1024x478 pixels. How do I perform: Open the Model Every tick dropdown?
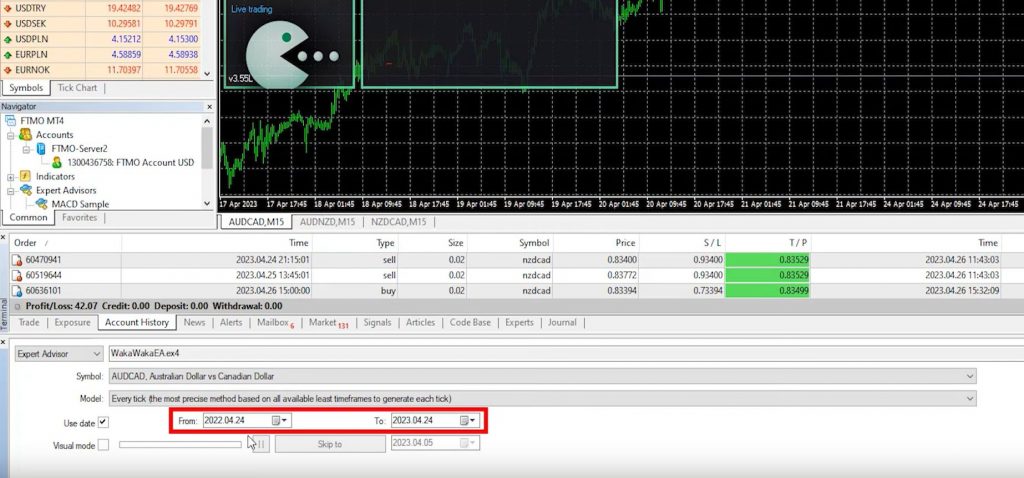542,398
